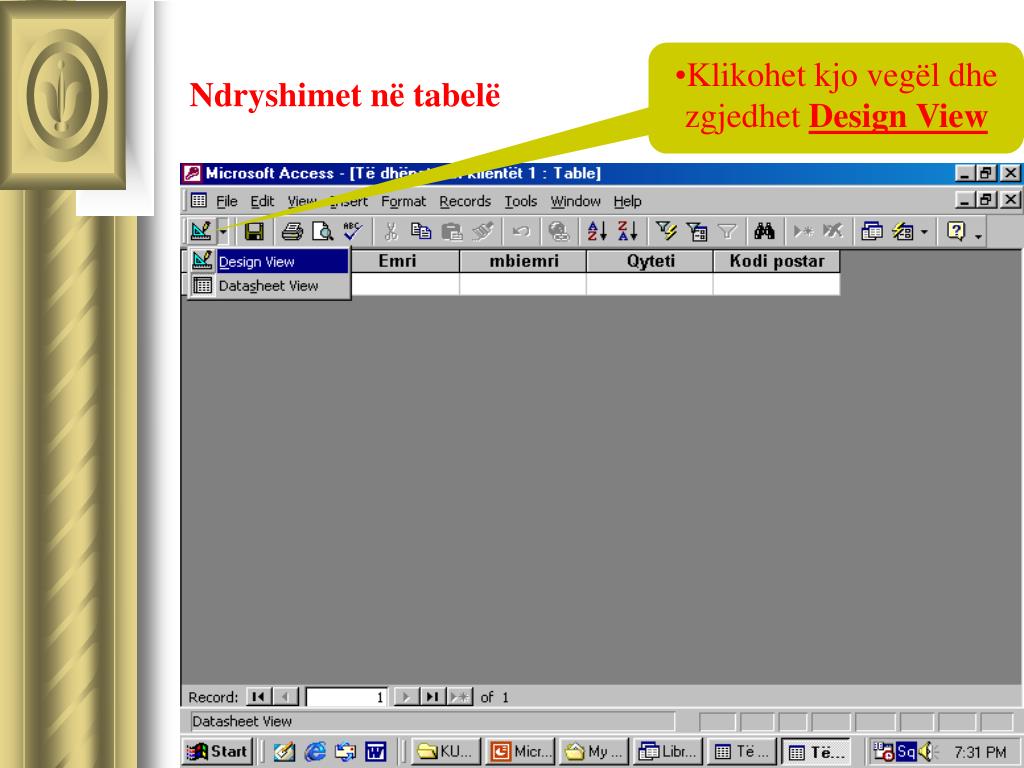The width and height of the screenshot is (1024, 768).
Task: Select the Kodi postar column header
Action: [x=776, y=261]
